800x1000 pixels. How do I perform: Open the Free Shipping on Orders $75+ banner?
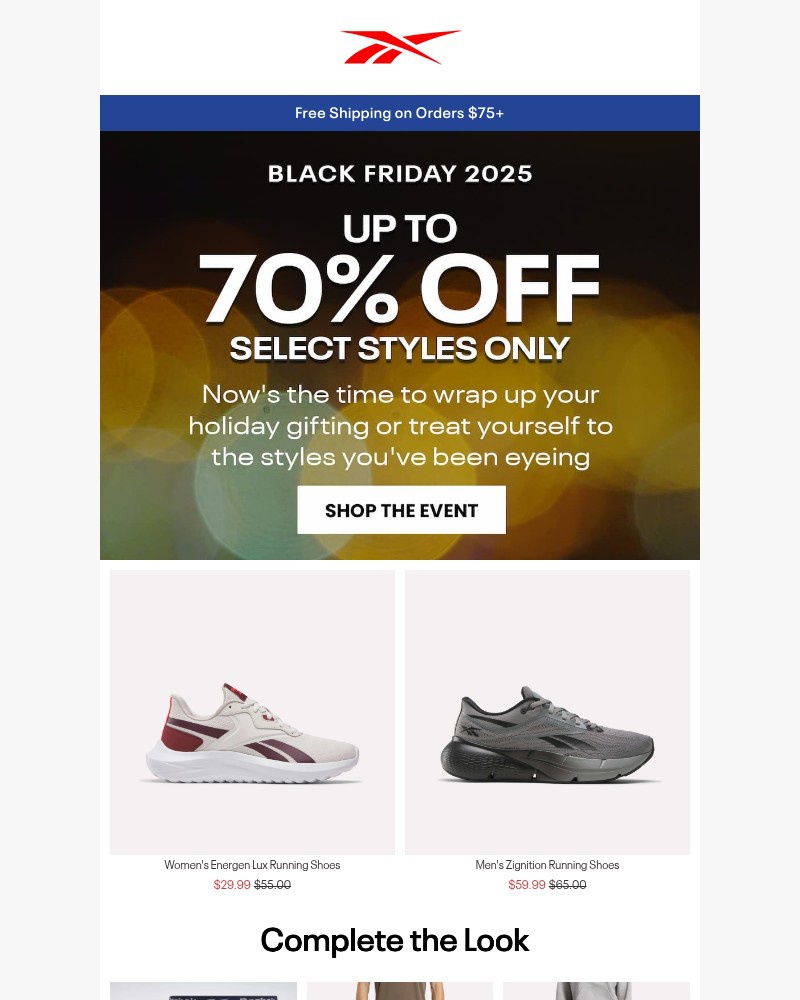tap(399, 113)
